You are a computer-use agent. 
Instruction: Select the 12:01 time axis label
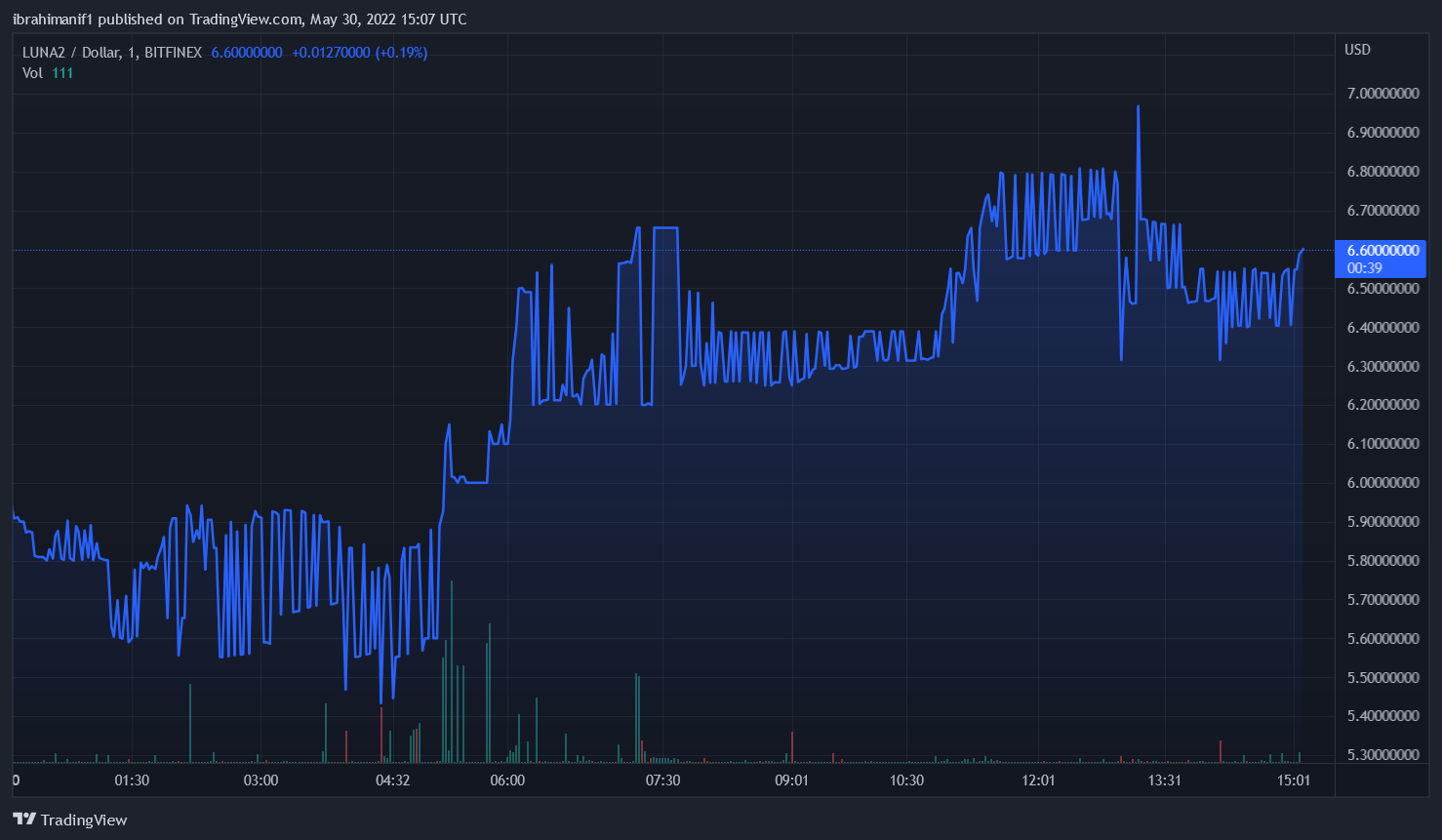(1038, 780)
